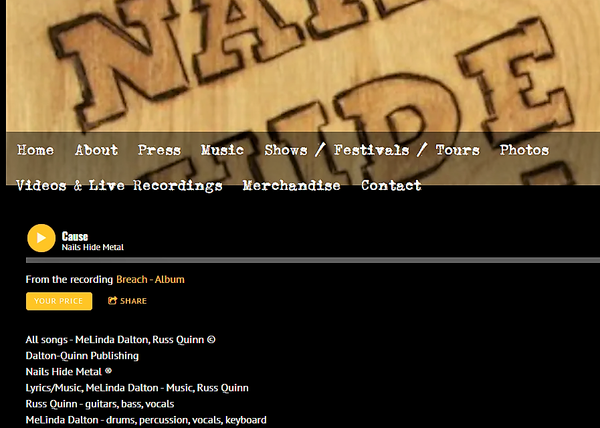
Task: Seek within the track progress bar
Action: 313,260
